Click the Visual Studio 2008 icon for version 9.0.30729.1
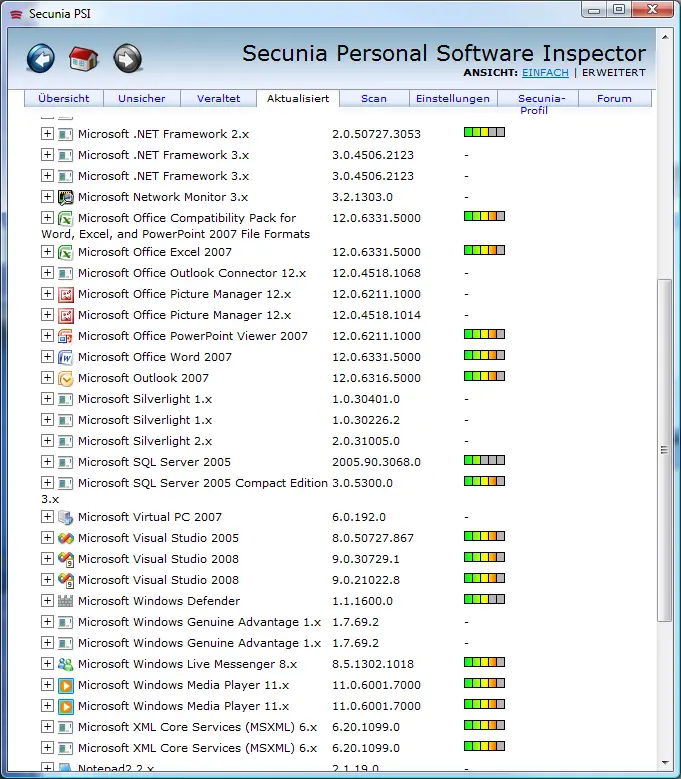Viewport: 681px width, 779px height. 66,559
